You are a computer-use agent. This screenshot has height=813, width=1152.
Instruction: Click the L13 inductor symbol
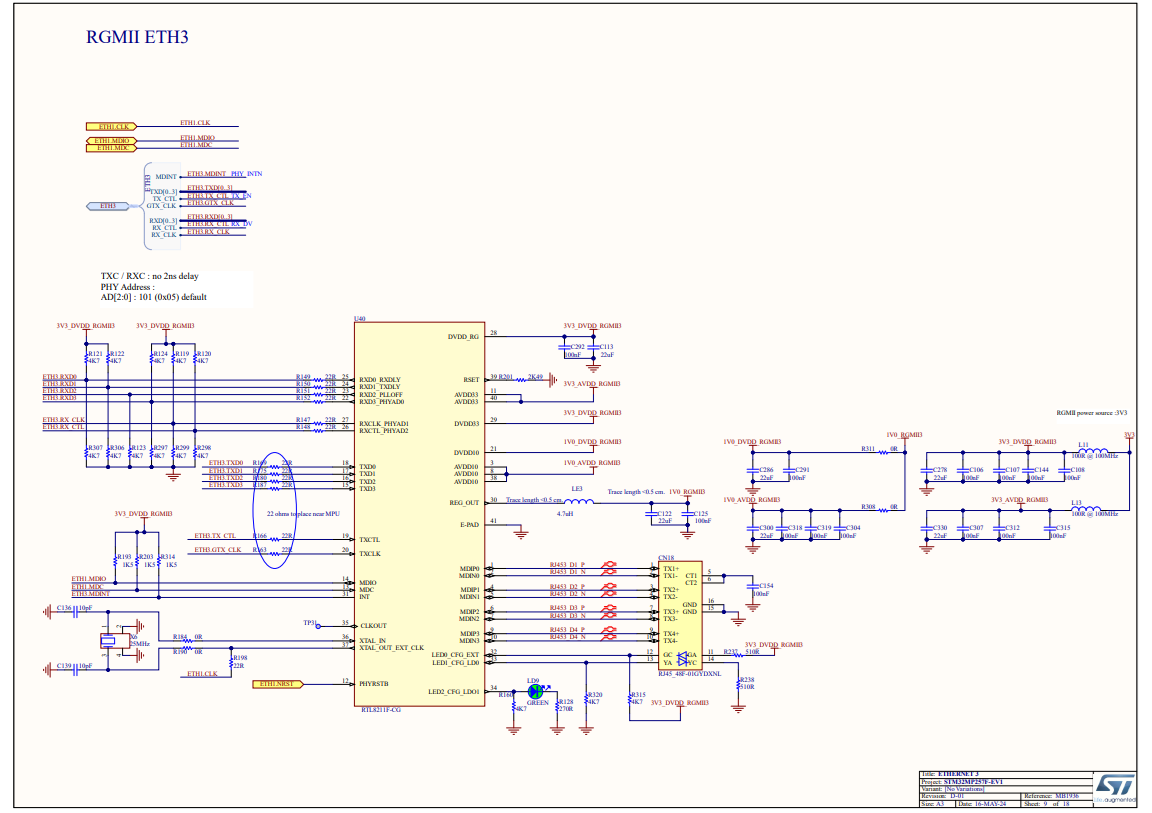[x=1087, y=509]
